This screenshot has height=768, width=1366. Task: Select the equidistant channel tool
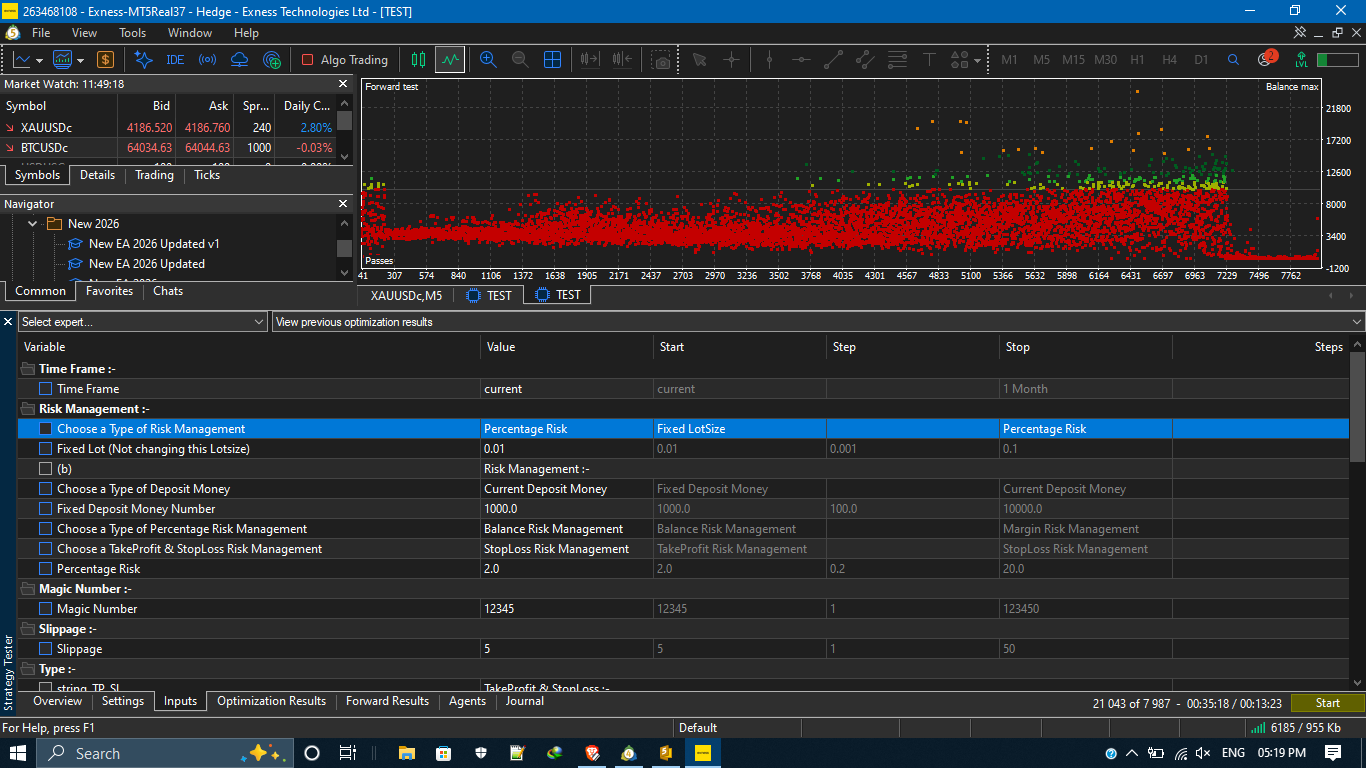865,60
